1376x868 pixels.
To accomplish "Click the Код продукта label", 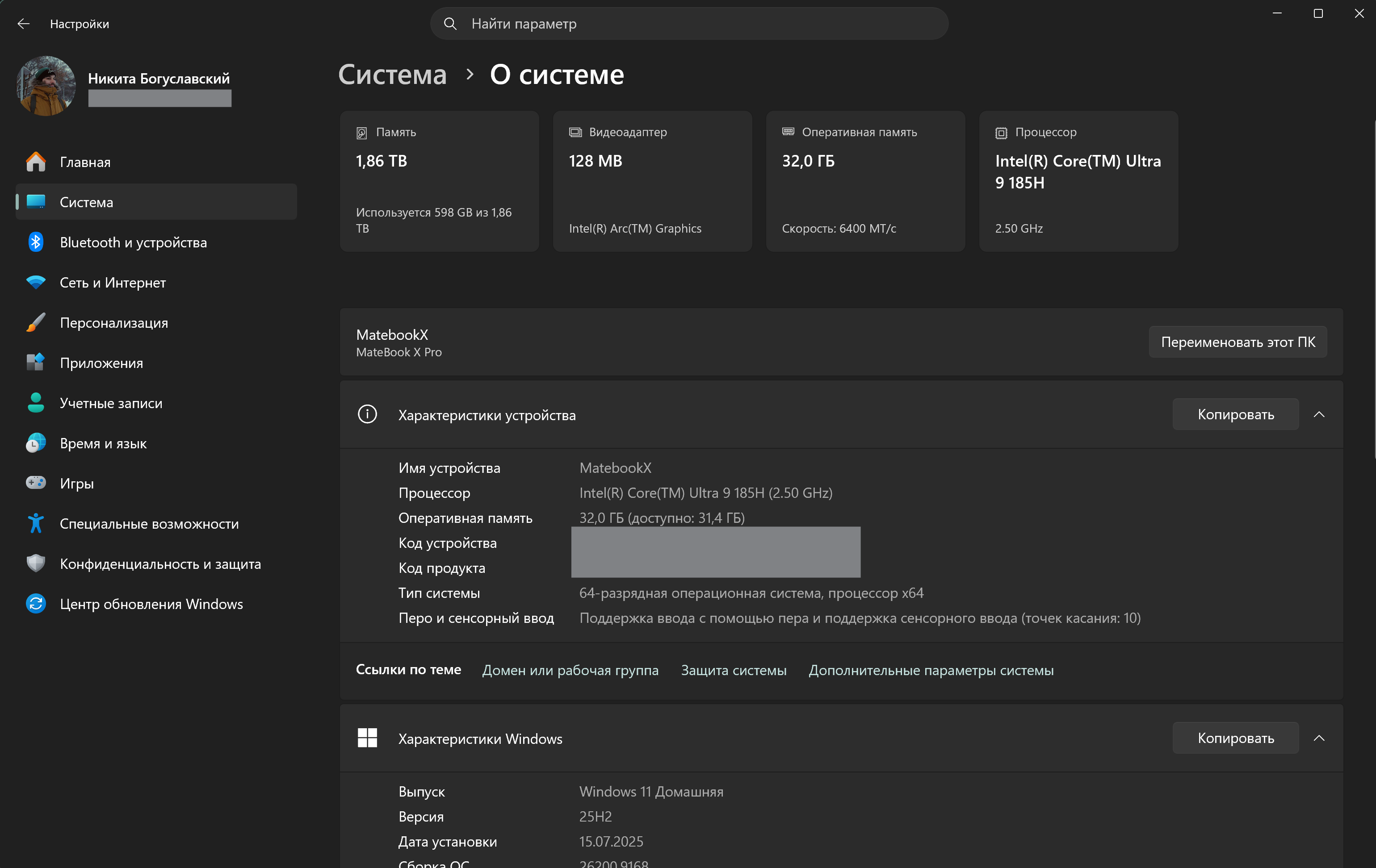I will point(442,568).
